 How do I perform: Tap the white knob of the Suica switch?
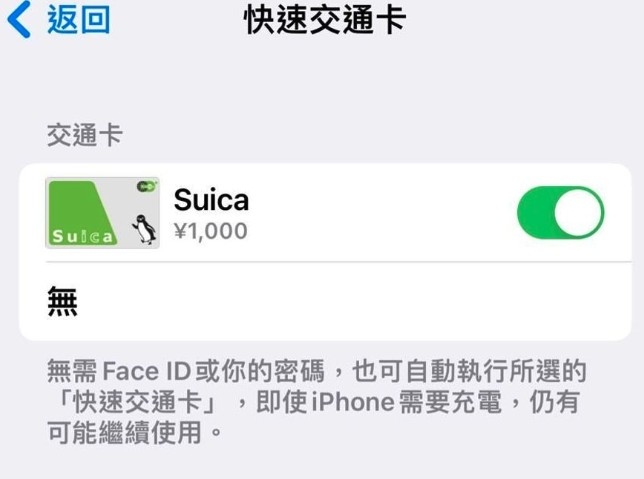[578, 212]
